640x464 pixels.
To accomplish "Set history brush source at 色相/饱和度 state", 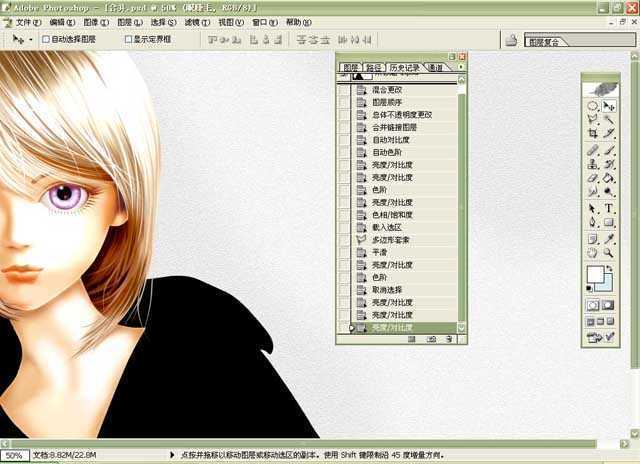I will coord(344,215).
